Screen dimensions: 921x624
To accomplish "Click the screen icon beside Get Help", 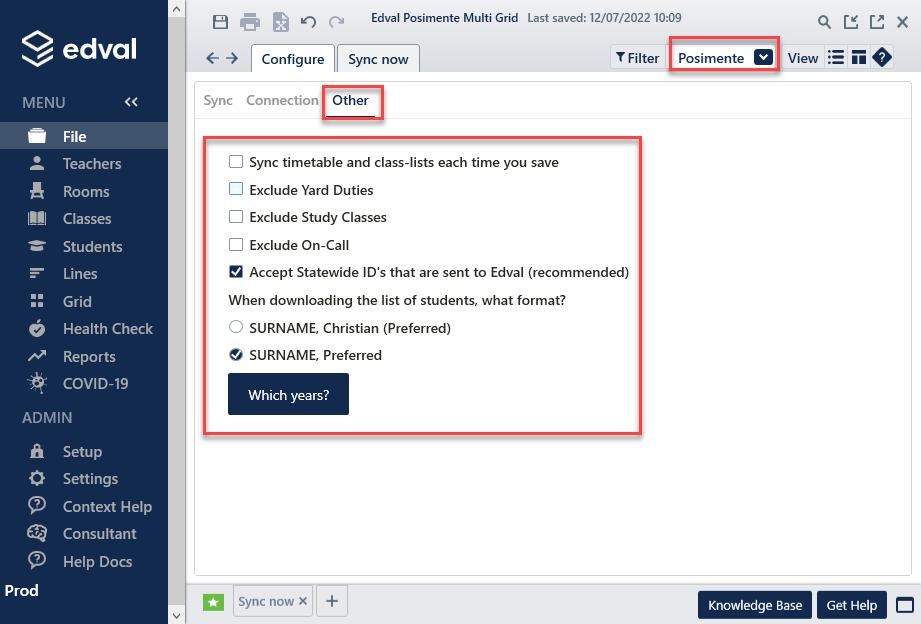I will click(905, 605).
